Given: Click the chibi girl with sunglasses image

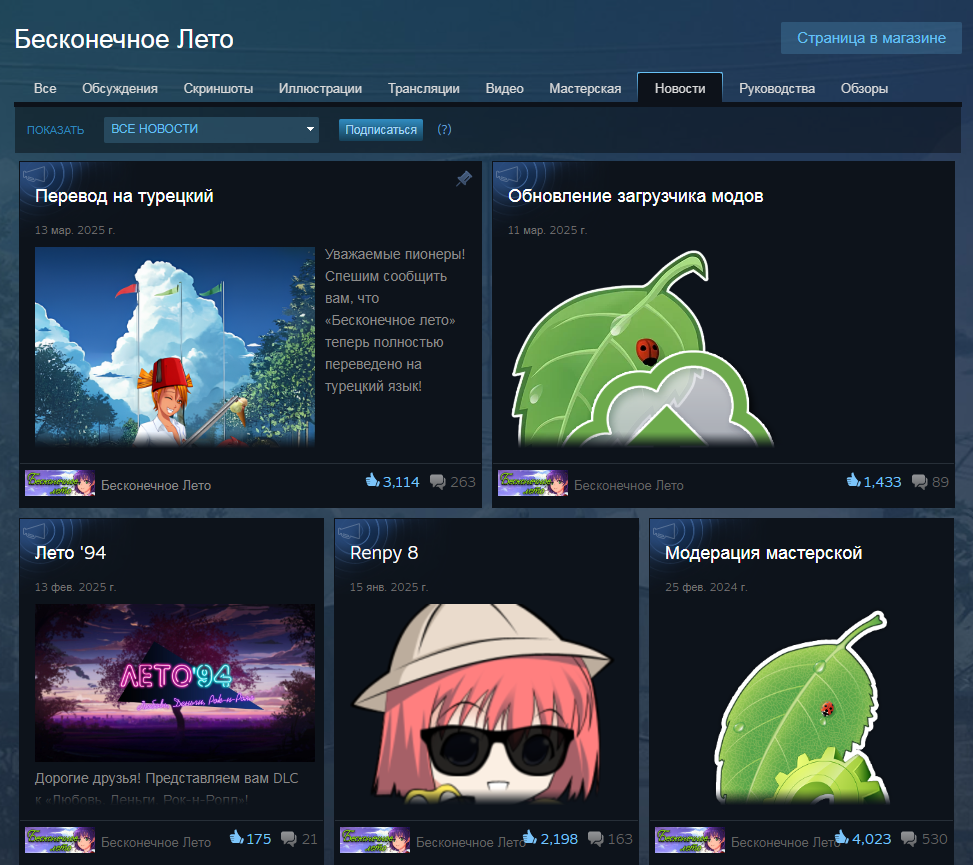Looking at the screenshot, I should tap(483, 702).
